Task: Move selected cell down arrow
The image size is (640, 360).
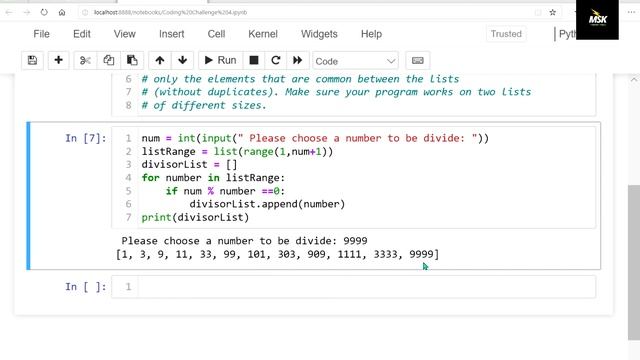Action: (182, 60)
